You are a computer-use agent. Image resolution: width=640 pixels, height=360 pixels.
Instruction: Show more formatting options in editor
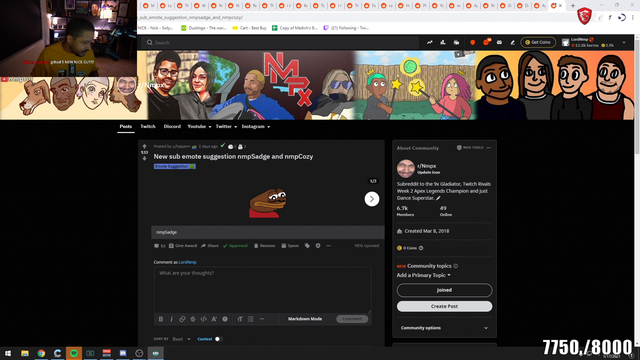click(x=262, y=319)
